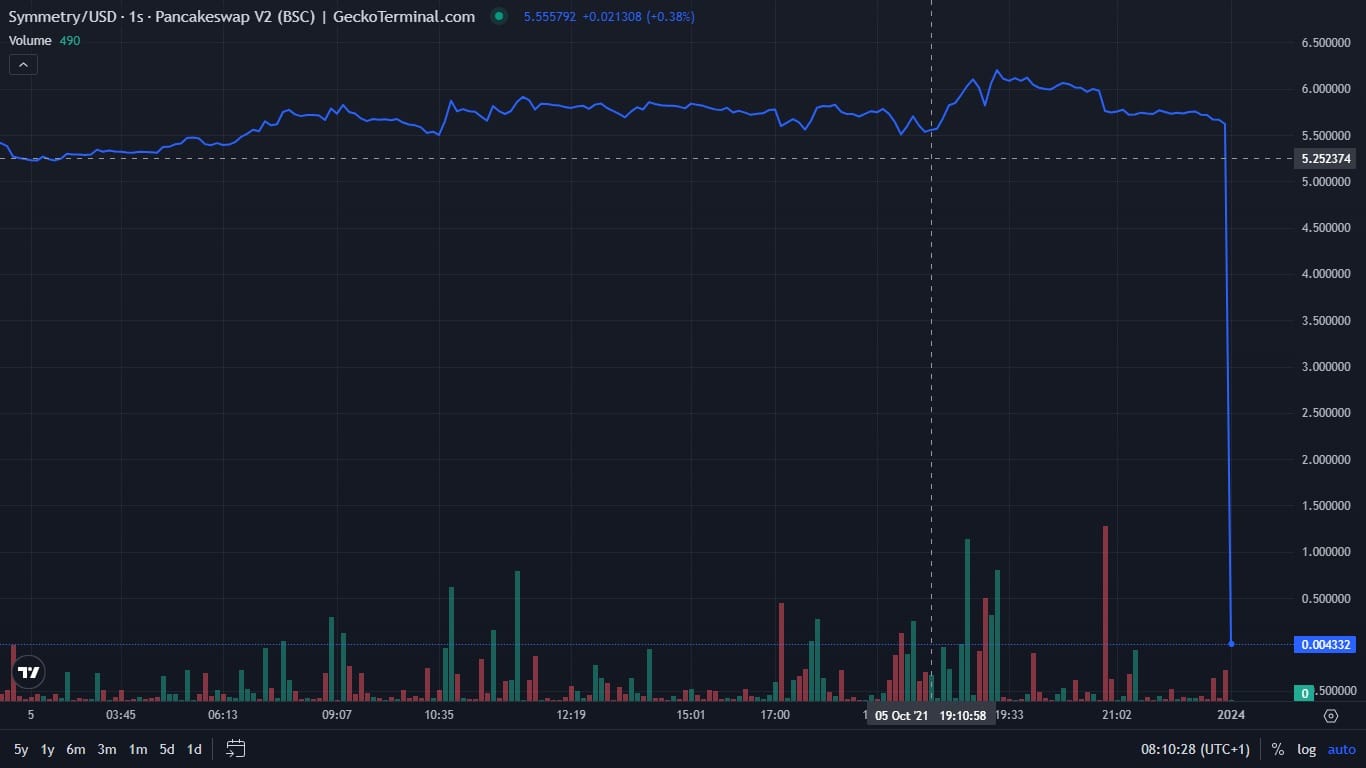The height and width of the screenshot is (768, 1366).
Task: Toggle the percent scale mode
Action: coord(1277,749)
